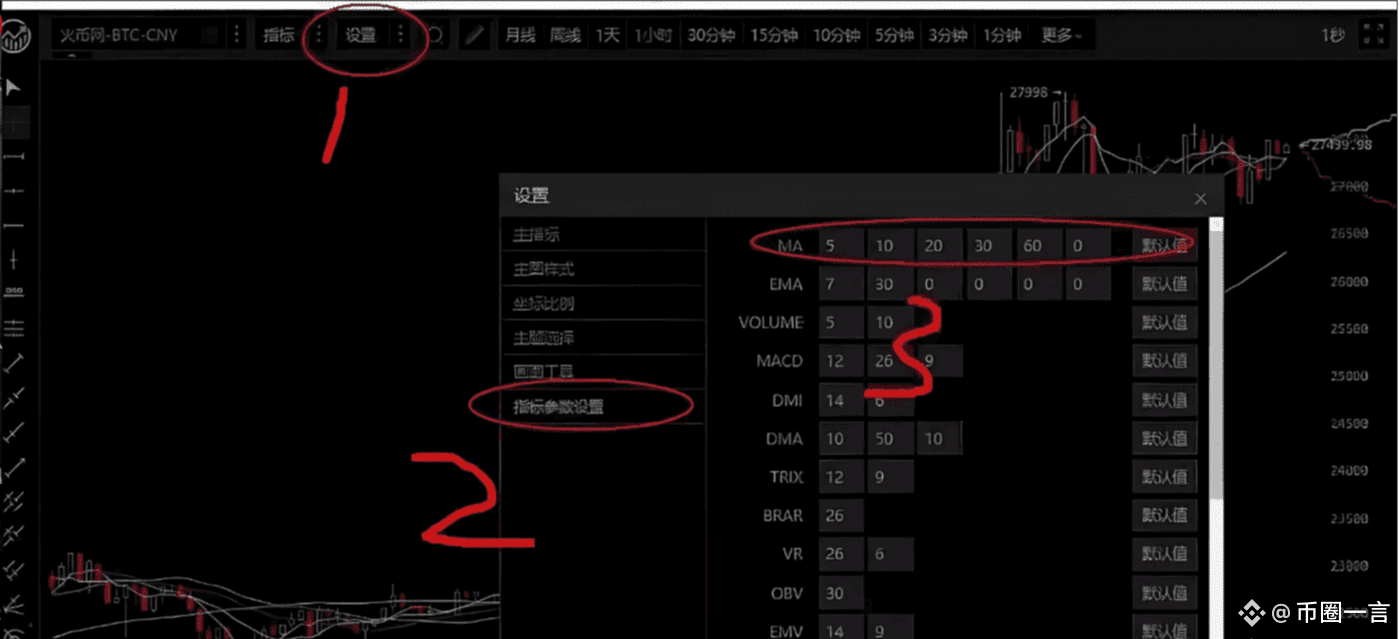Viewport: 1399px width, 639px height.
Task: Select the pencil drawing tool in toolbar
Action: click(475, 35)
